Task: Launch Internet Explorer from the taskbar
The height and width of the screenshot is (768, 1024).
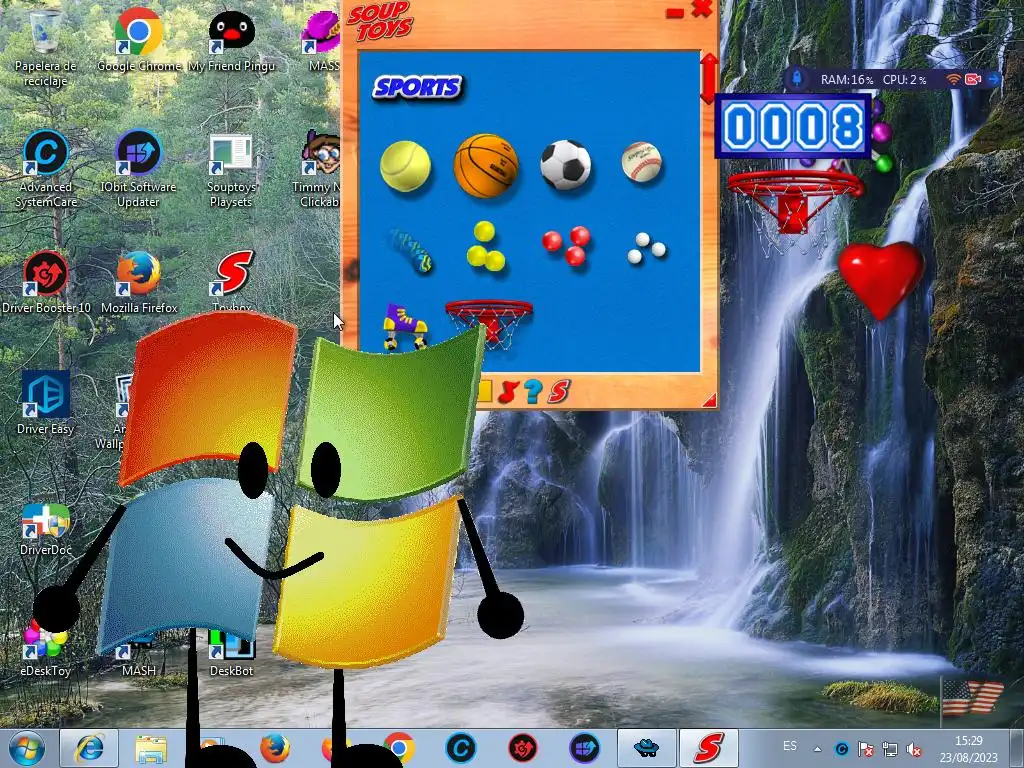Action: tap(89, 748)
